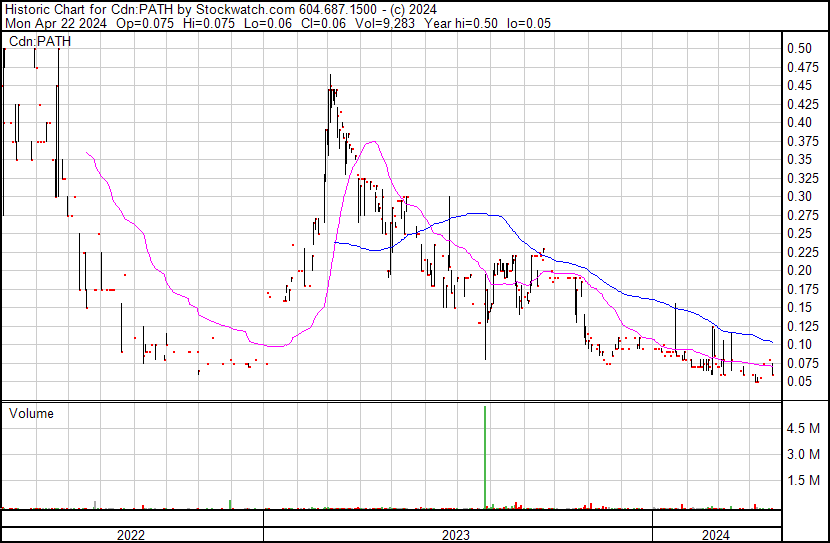Click the Cdn:PATH ticker label in chart
830x543 pixels.
point(37,41)
